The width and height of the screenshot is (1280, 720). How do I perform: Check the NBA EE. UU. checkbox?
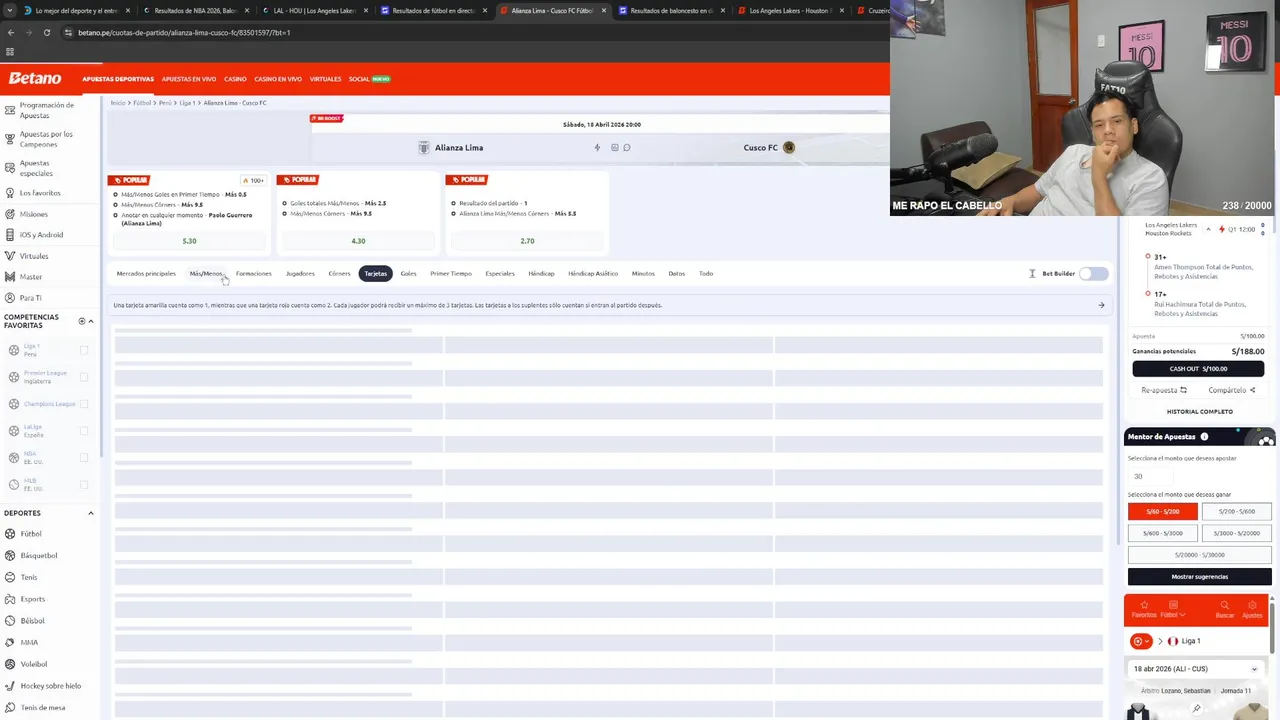point(84,458)
